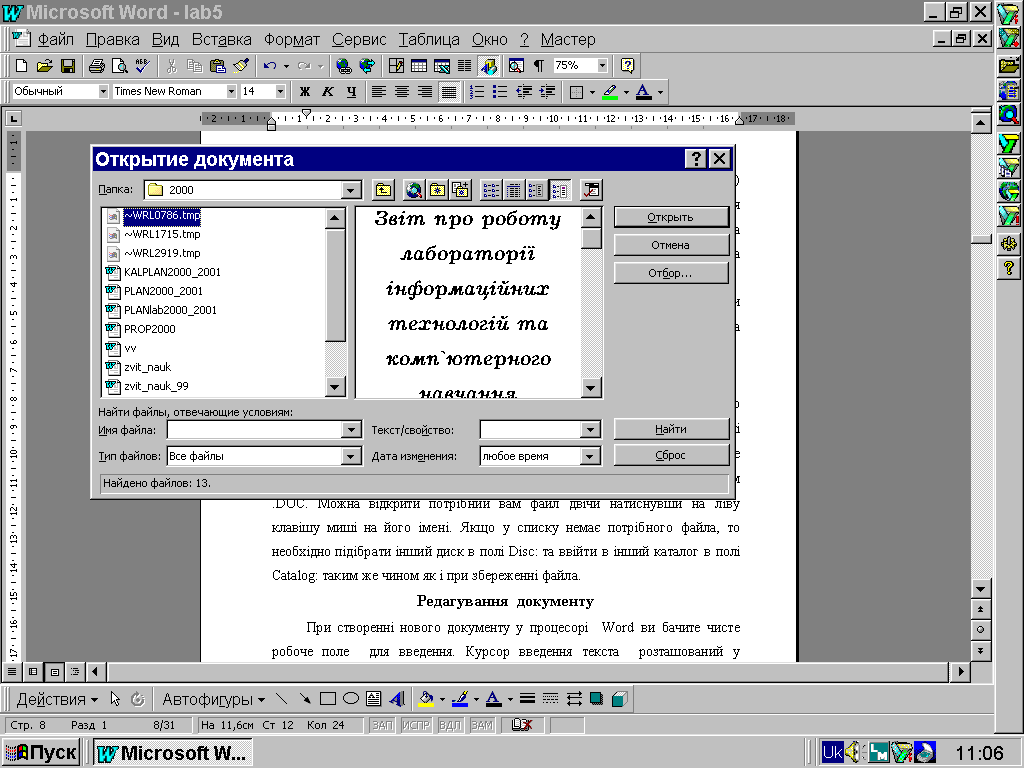Screen dimensions: 1024x768
Task: Click the Numbered list icon
Action: coord(477,91)
